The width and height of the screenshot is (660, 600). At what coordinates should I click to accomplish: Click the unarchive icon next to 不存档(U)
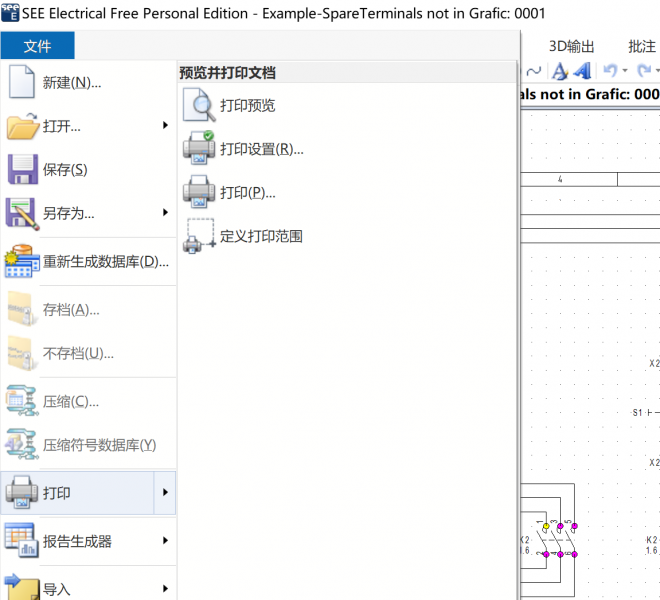coord(21,353)
